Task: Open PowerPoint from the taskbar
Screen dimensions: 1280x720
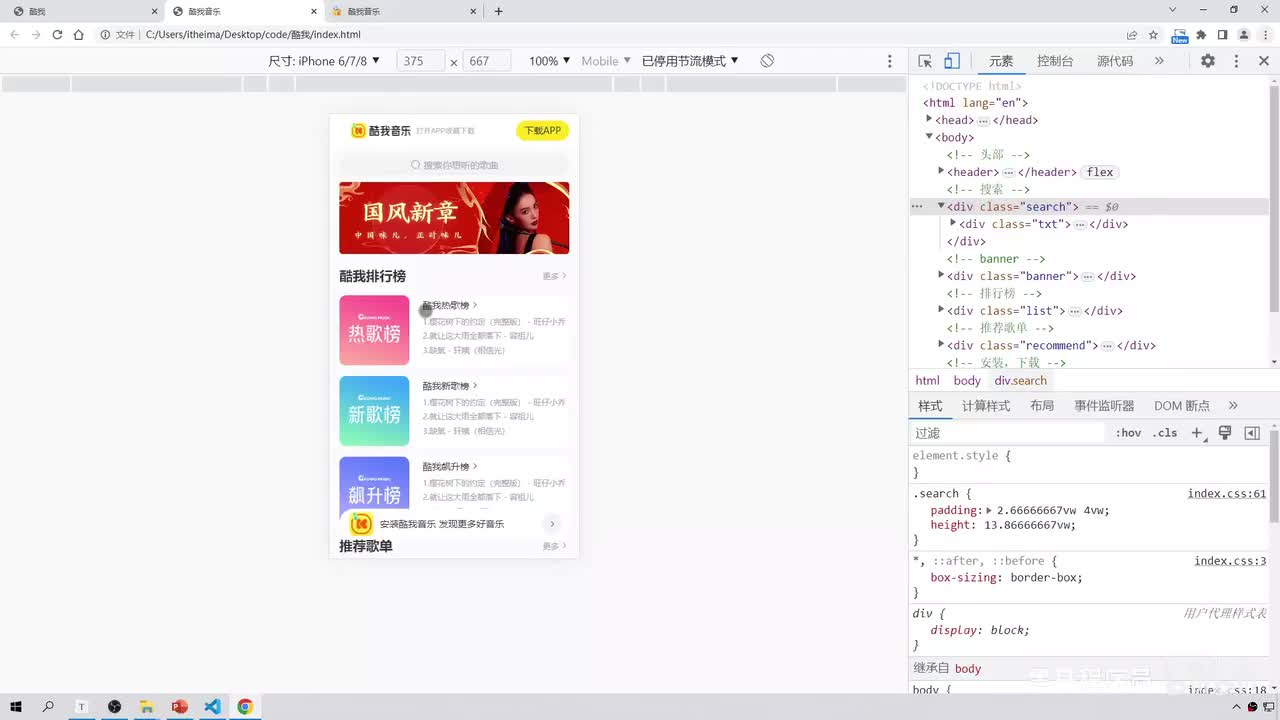Action: coord(179,706)
